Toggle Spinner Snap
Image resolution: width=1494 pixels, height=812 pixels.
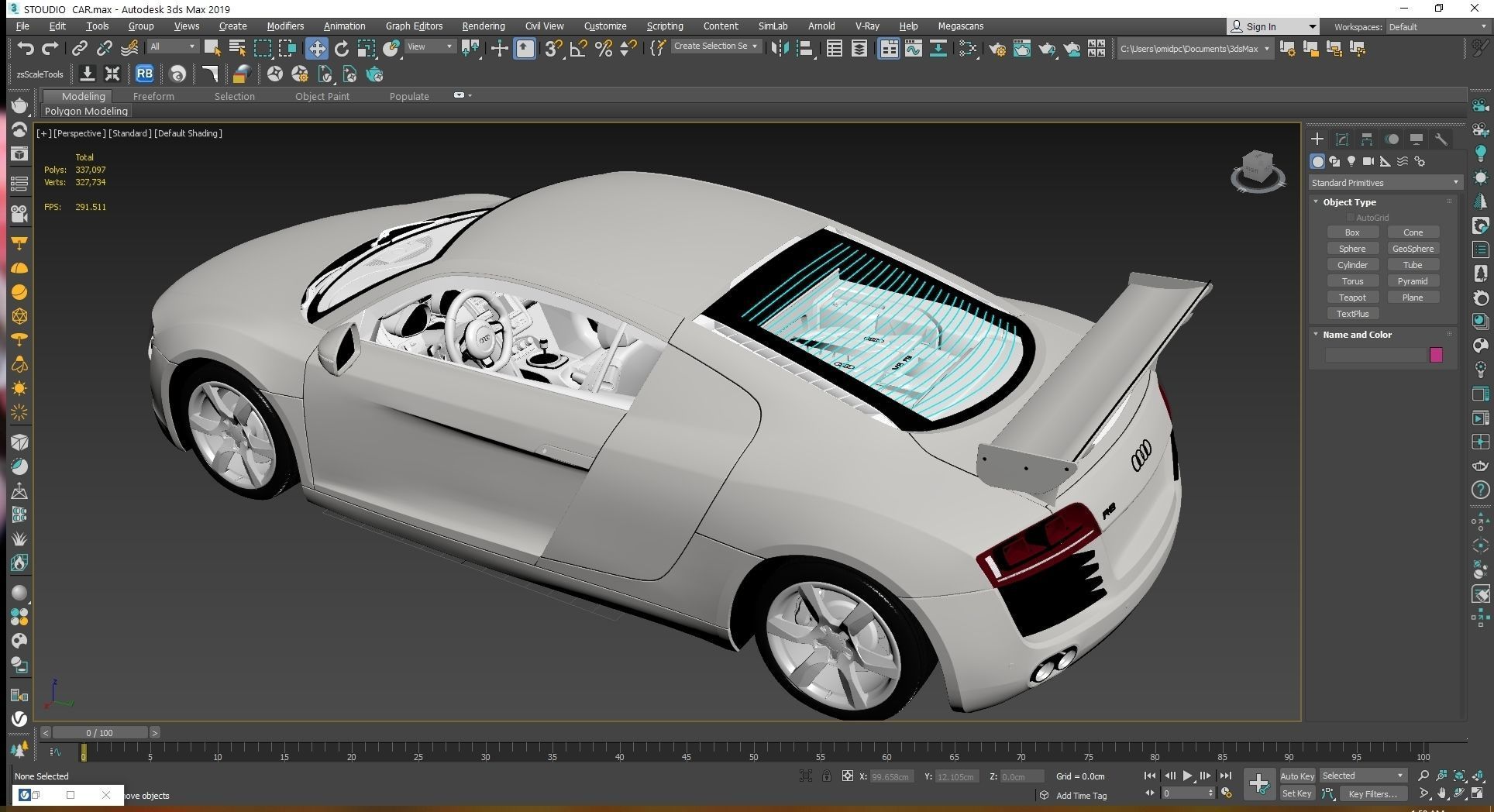click(x=628, y=48)
